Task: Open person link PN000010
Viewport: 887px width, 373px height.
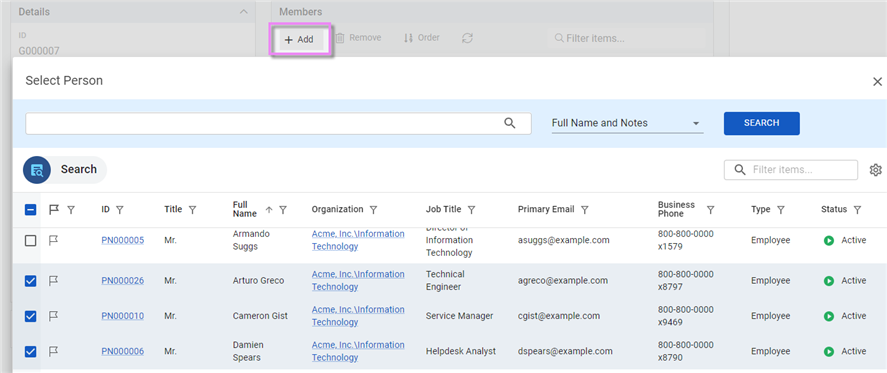Action: pos(122,316)
